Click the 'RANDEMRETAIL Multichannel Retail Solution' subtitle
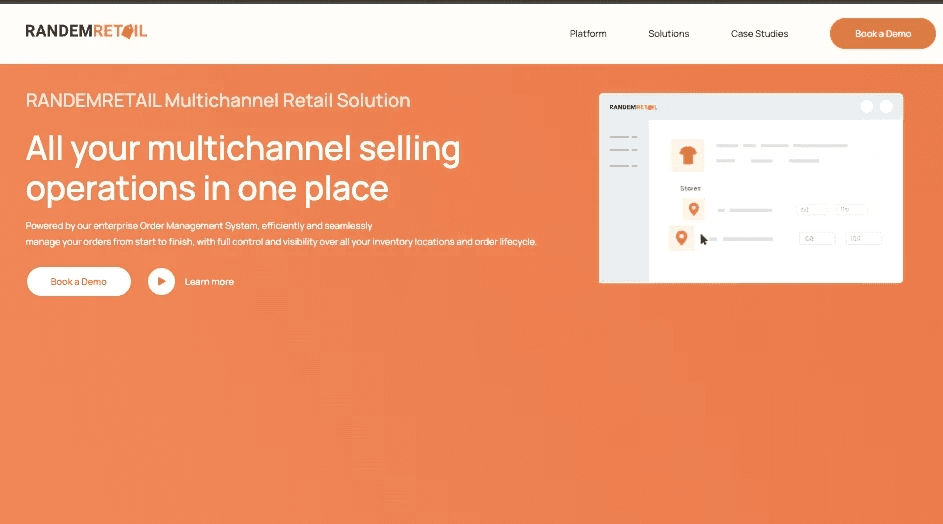 pyautogui.click(x=218, y=100)
